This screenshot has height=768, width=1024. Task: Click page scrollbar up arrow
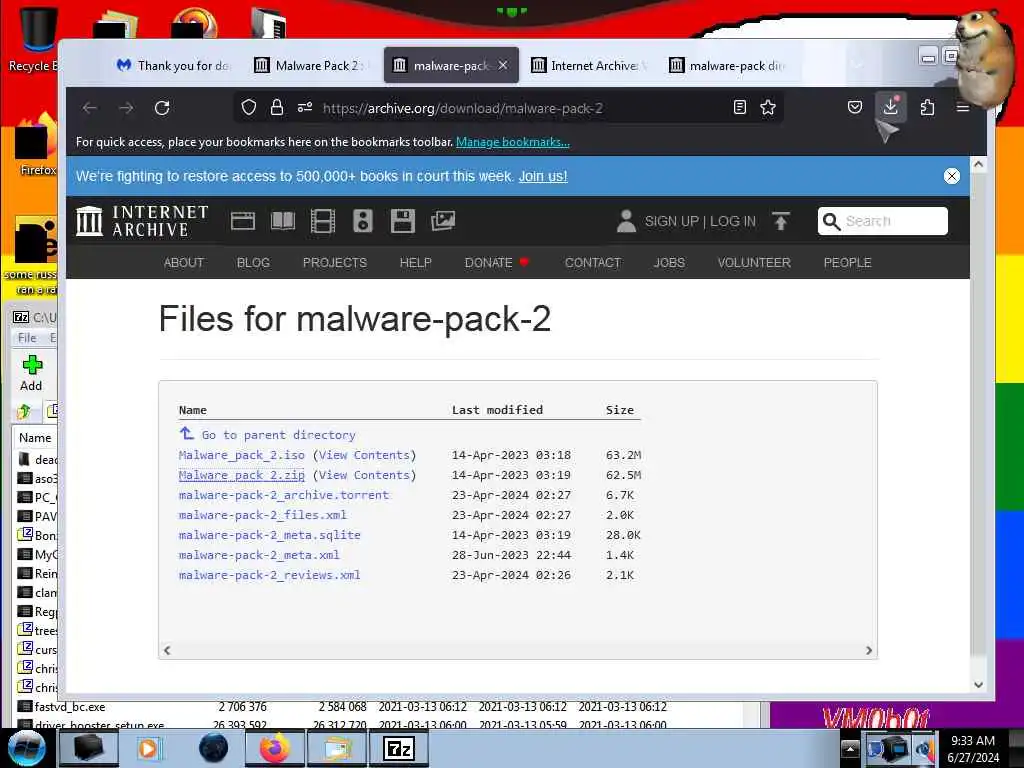(978, 165)
